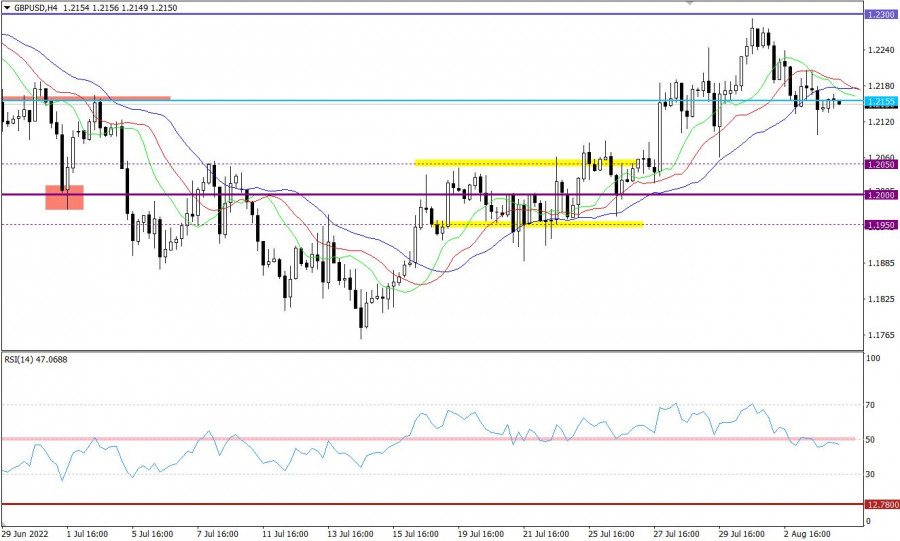Click the red 12.7800 level label

click(x=881, y=505)
